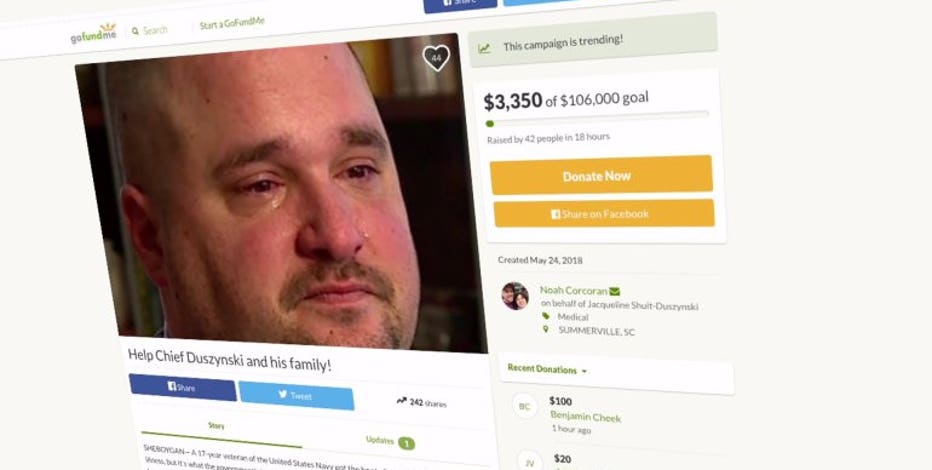Click the blue Facebook Share button
This screenshot has width=932, height=470.
[182, 387]
